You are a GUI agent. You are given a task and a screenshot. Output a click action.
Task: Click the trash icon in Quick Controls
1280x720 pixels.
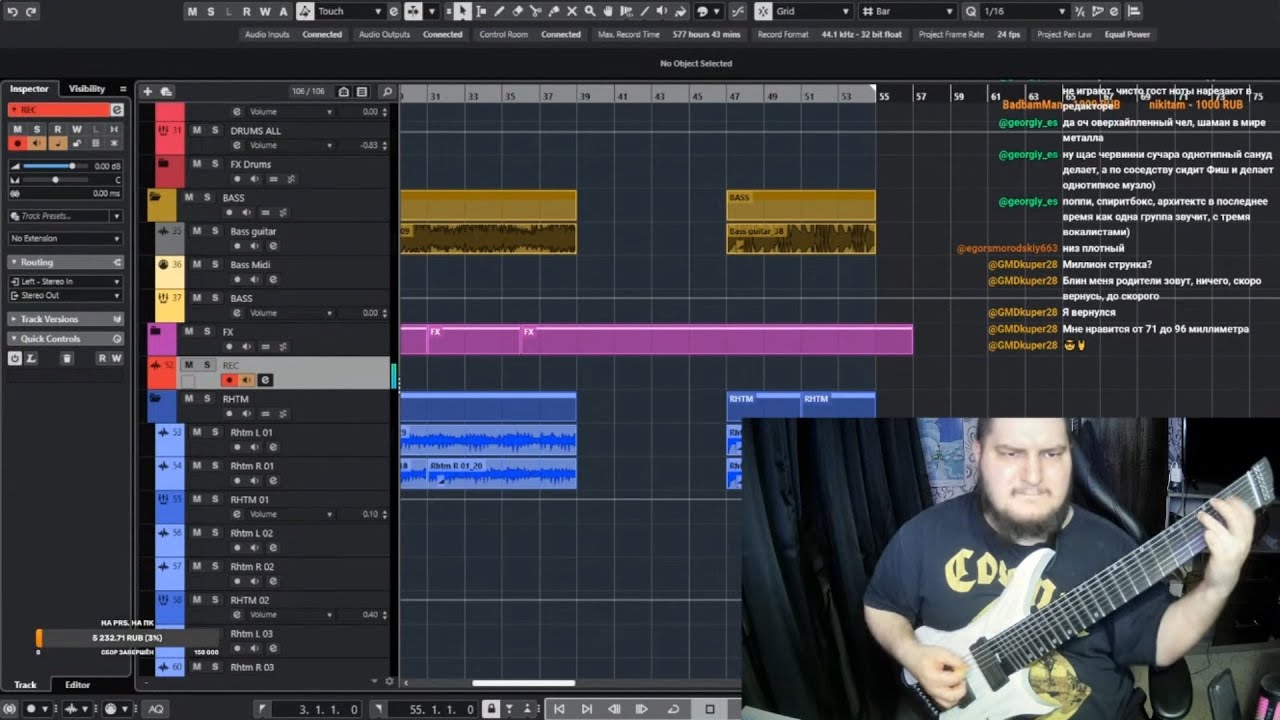(x=67, y=358)
